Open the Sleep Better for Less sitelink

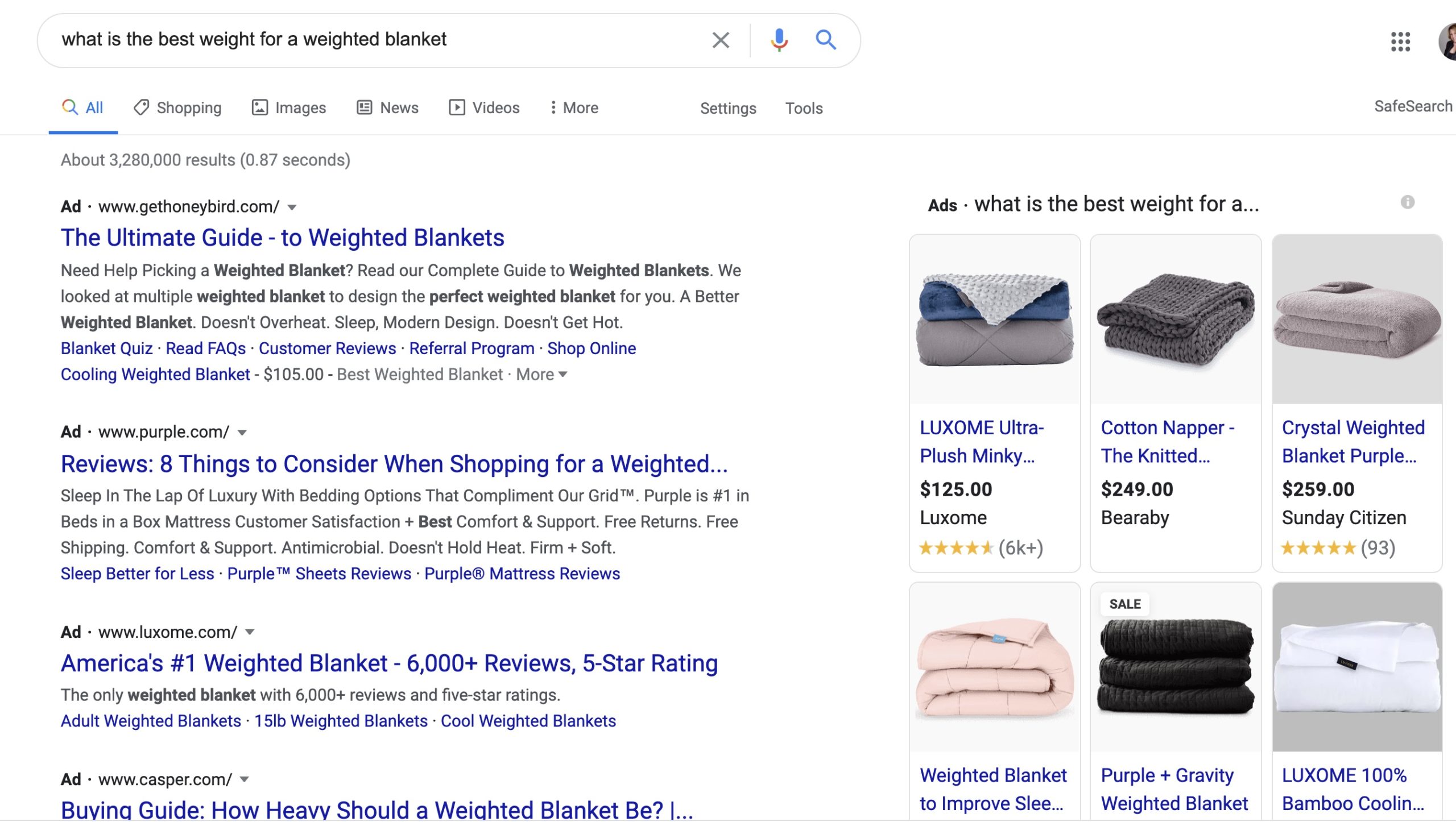coord(138,574)
